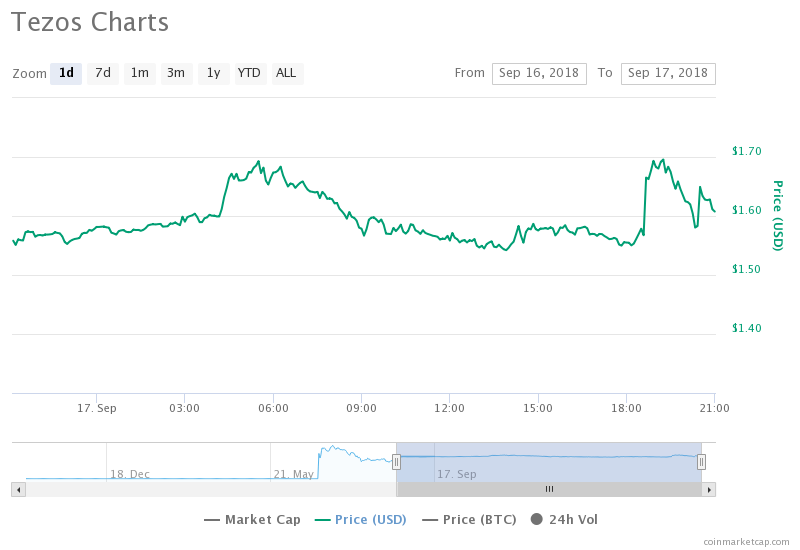
Task: Toggle the Market Cap series
Action: coord(252,519)
